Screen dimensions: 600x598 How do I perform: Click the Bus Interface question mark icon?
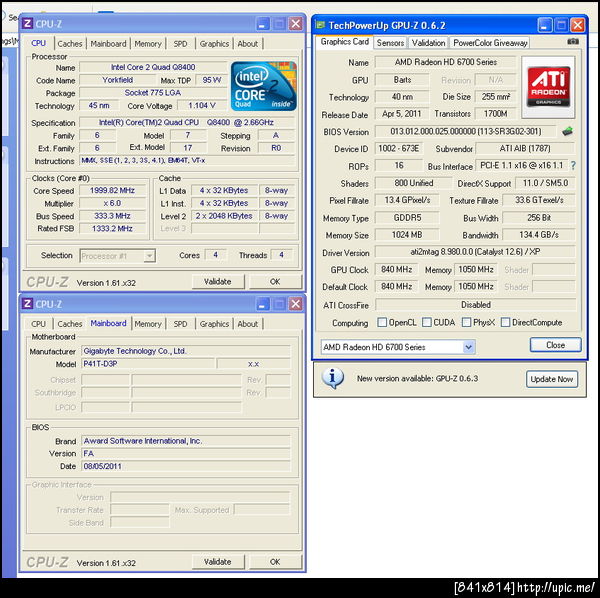[x=573, y=165]
